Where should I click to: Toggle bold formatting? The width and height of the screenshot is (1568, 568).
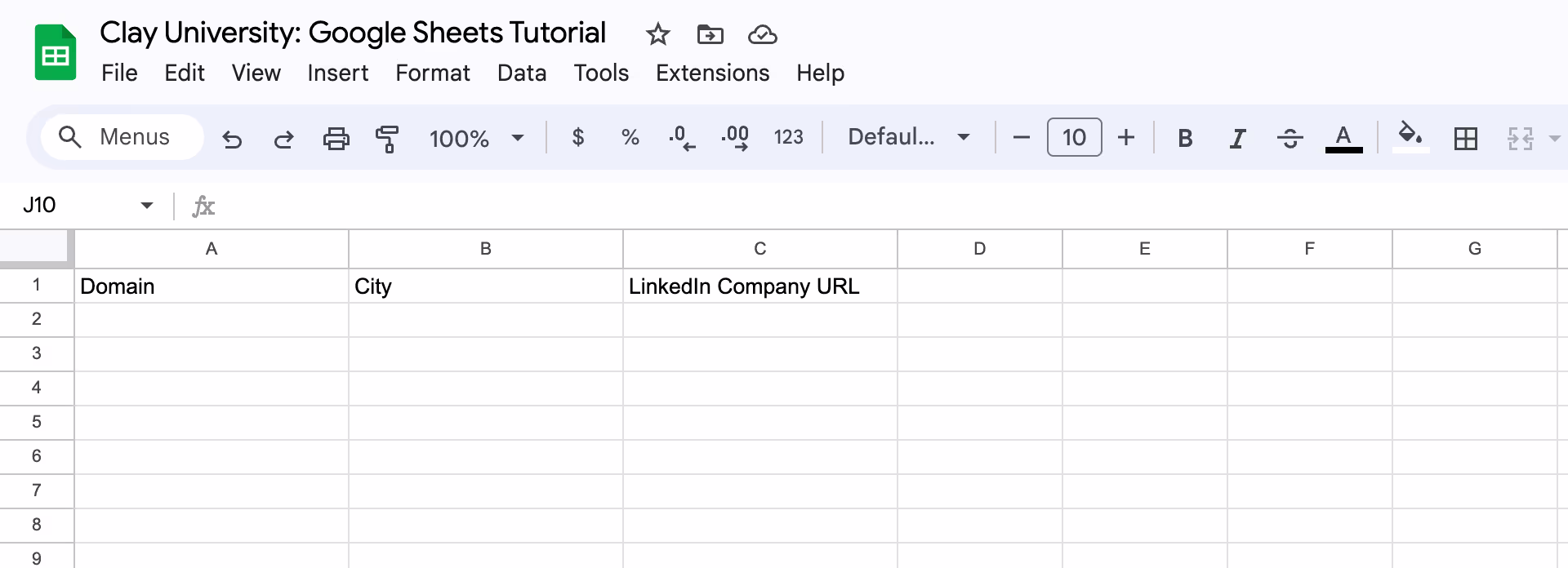pyautogui.click(x=1185, y=138)
